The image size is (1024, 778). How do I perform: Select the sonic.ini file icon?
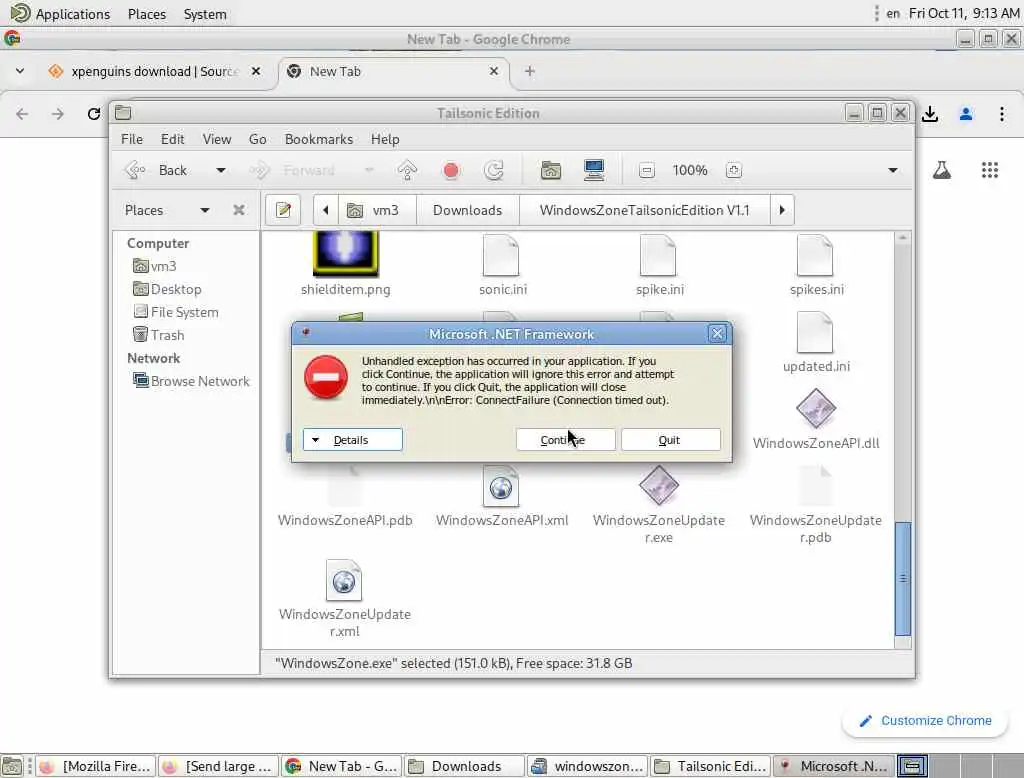(x=501, y=256)
